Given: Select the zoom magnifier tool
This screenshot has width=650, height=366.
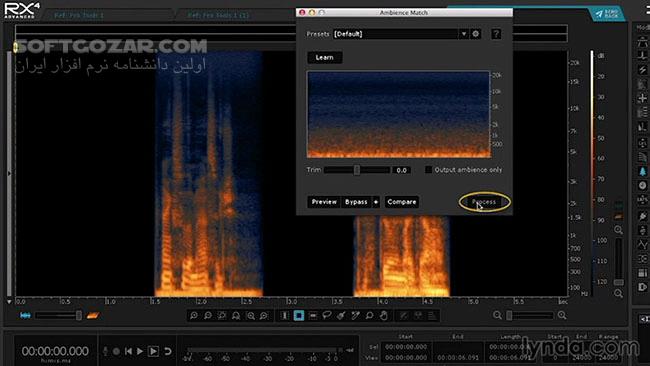Looking at the screenshot, I should (x=369, y=316).
